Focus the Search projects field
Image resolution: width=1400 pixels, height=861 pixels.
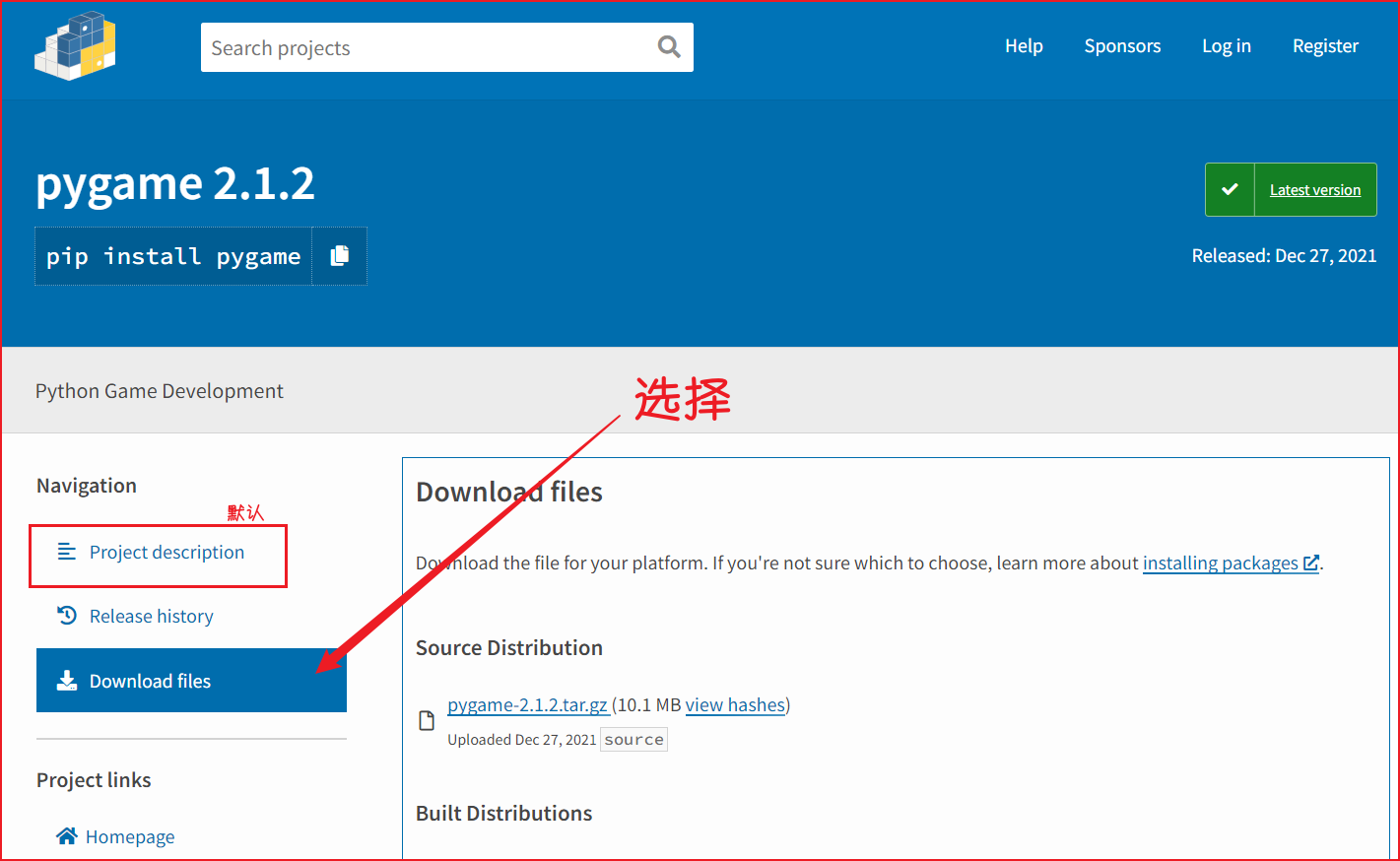point(446,47)
